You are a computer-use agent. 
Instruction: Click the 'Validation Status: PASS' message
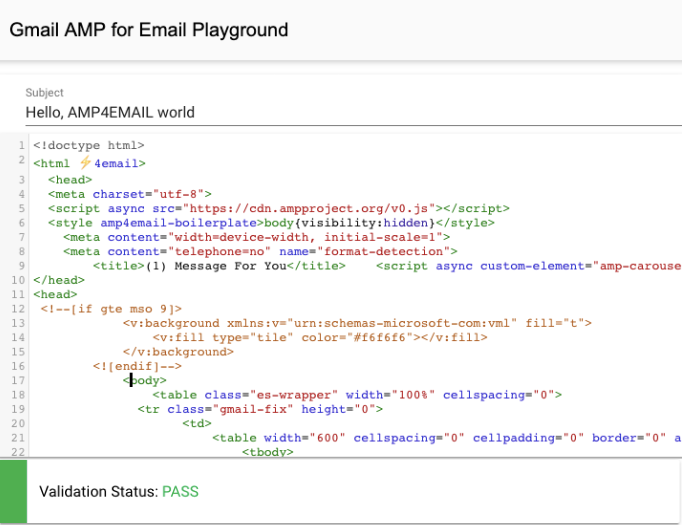coord(119,492)
